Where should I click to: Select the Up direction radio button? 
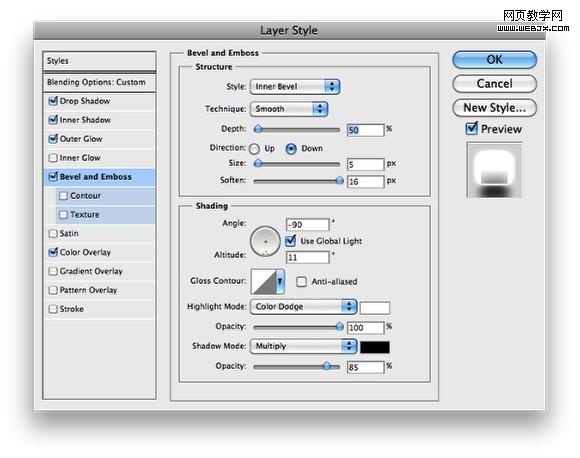tap(254, 149)
